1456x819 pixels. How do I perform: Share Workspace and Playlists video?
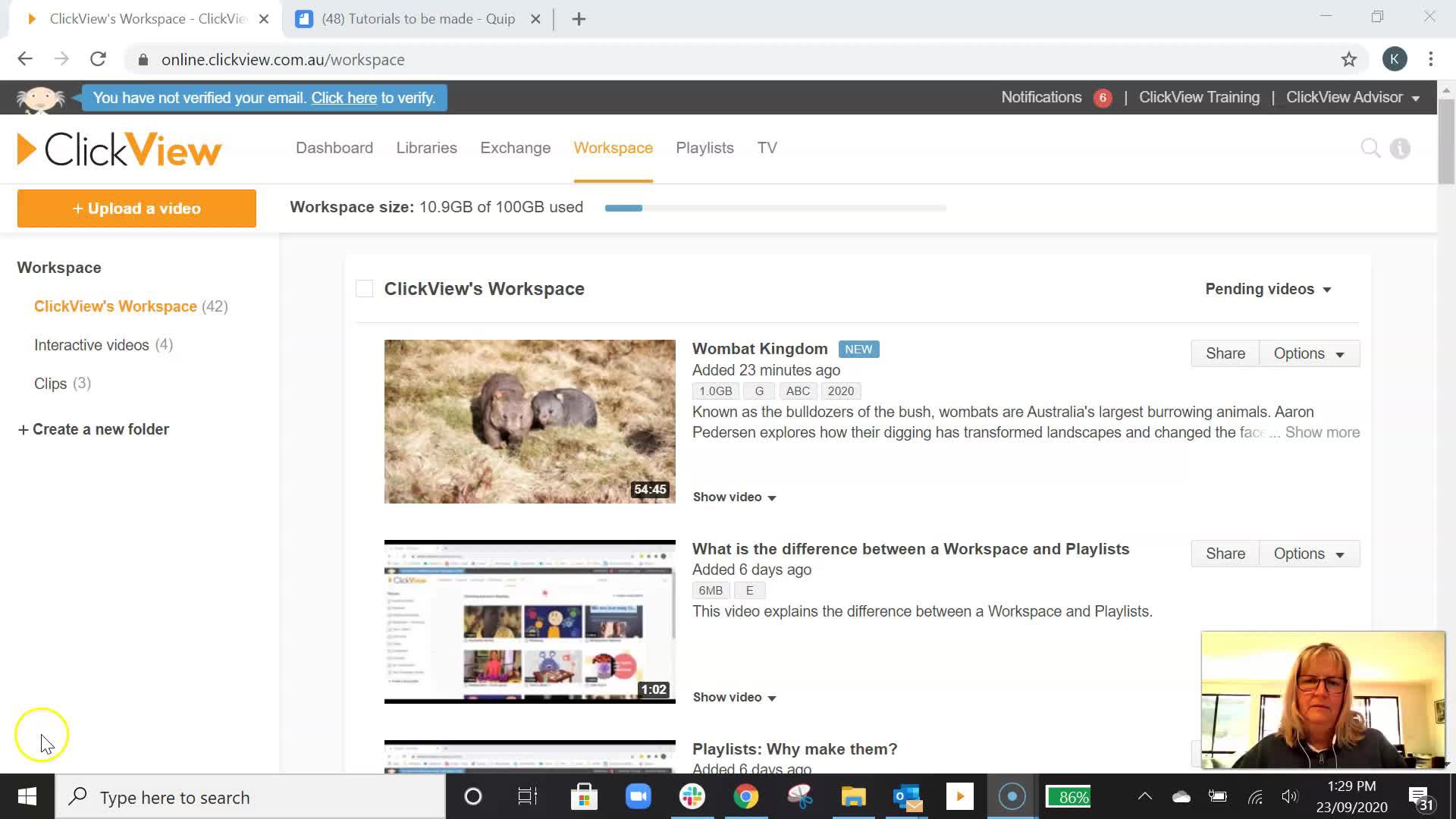pyautogui.click(x=1225, y=554)
